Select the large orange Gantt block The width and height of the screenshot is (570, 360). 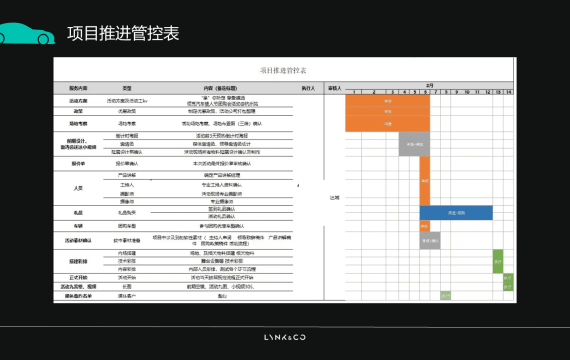point(388,113)
